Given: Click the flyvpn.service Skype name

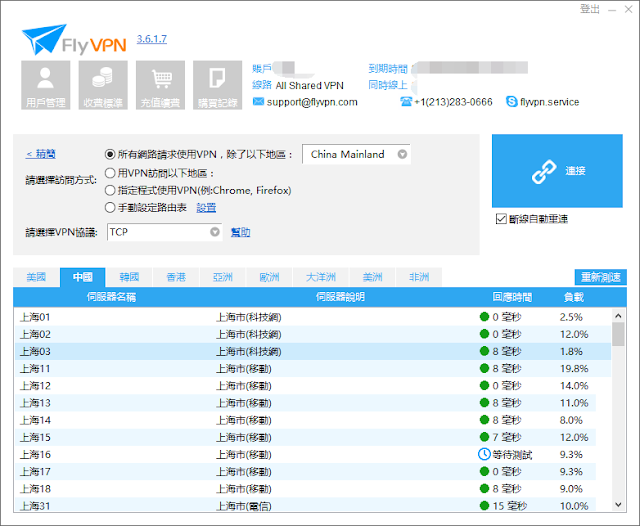Looking at the screenshot, I should [x=549, y=102].
